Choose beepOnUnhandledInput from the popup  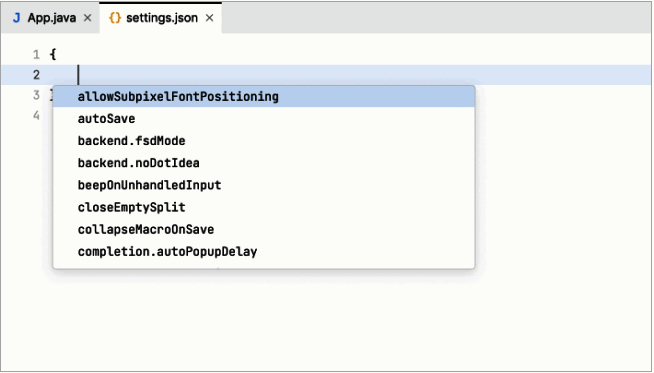[x=264, y=185]
